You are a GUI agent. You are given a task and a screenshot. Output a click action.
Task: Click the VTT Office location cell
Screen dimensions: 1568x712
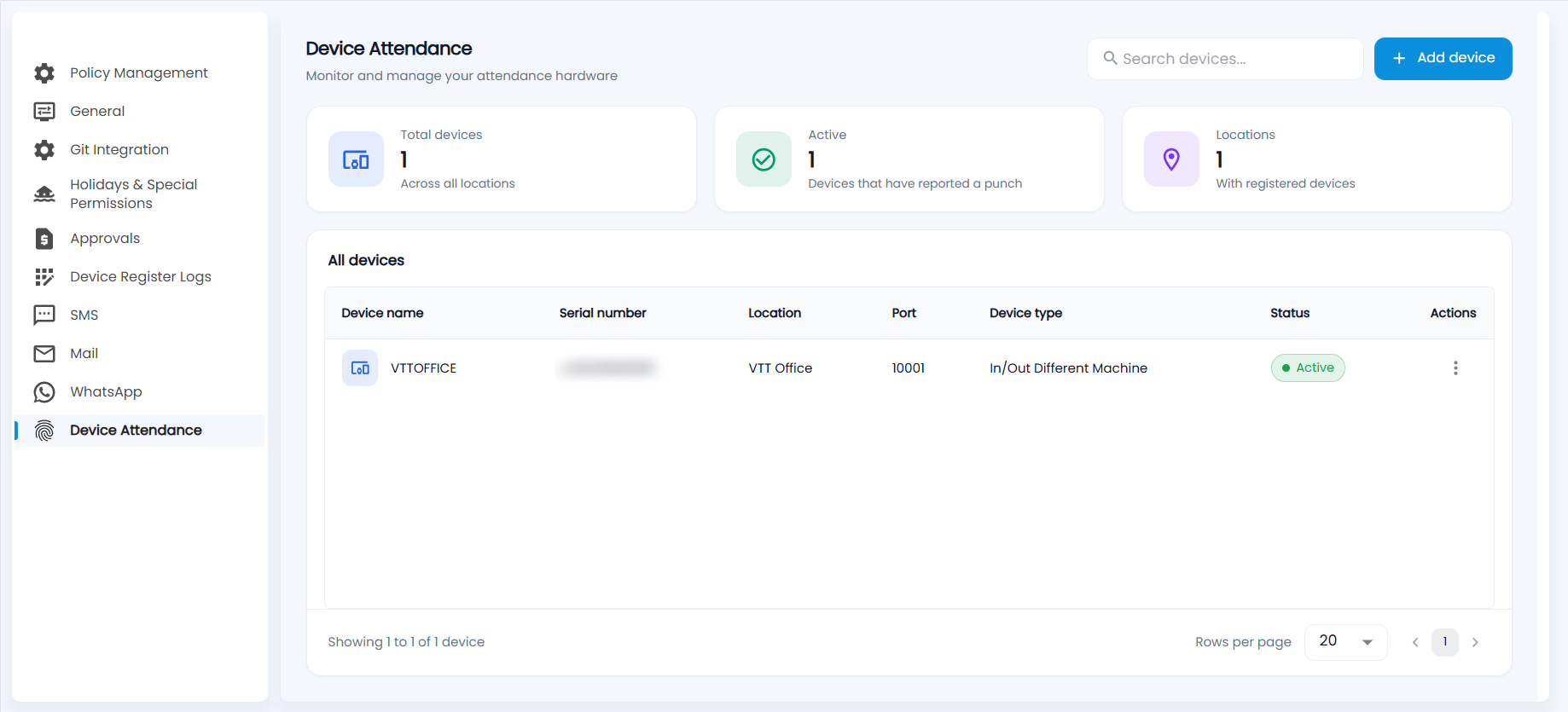780,368
